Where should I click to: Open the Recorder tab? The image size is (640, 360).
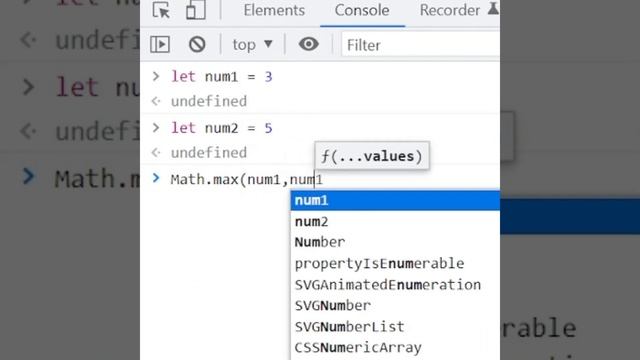tap(450, 10)
